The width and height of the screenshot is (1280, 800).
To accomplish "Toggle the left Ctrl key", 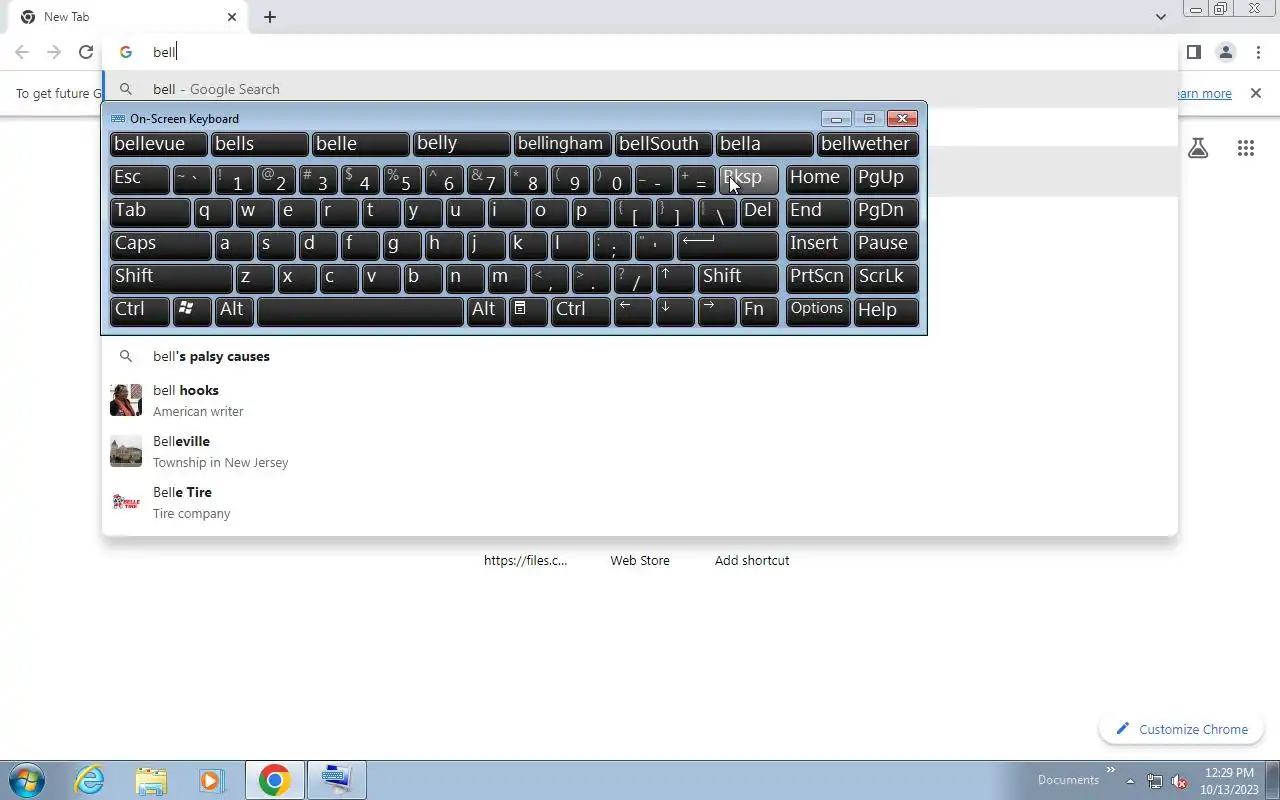I will [x=139, y=311].
